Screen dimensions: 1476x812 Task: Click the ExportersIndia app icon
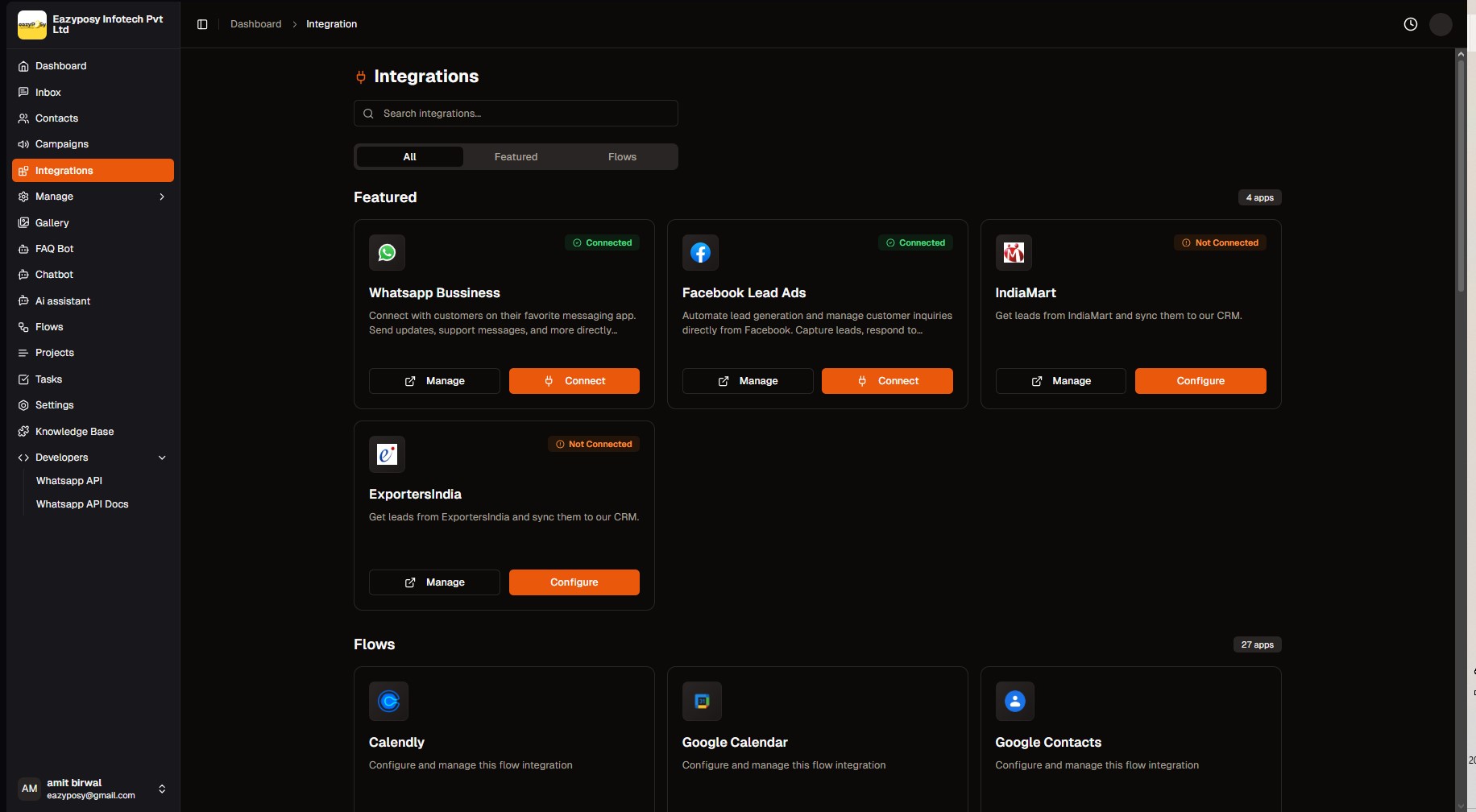click(x=387, y=454)
